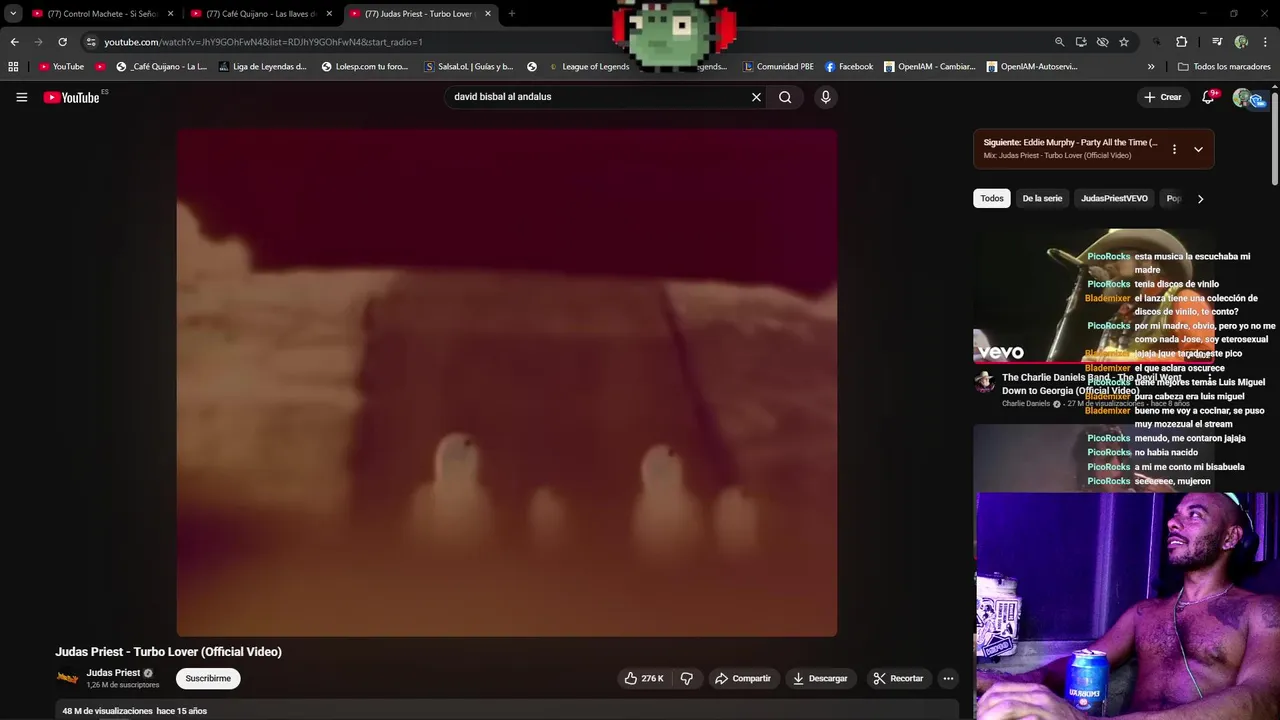Go back one page in browser
This screenshot has height=720, width=1280.
tap(14, 42)
